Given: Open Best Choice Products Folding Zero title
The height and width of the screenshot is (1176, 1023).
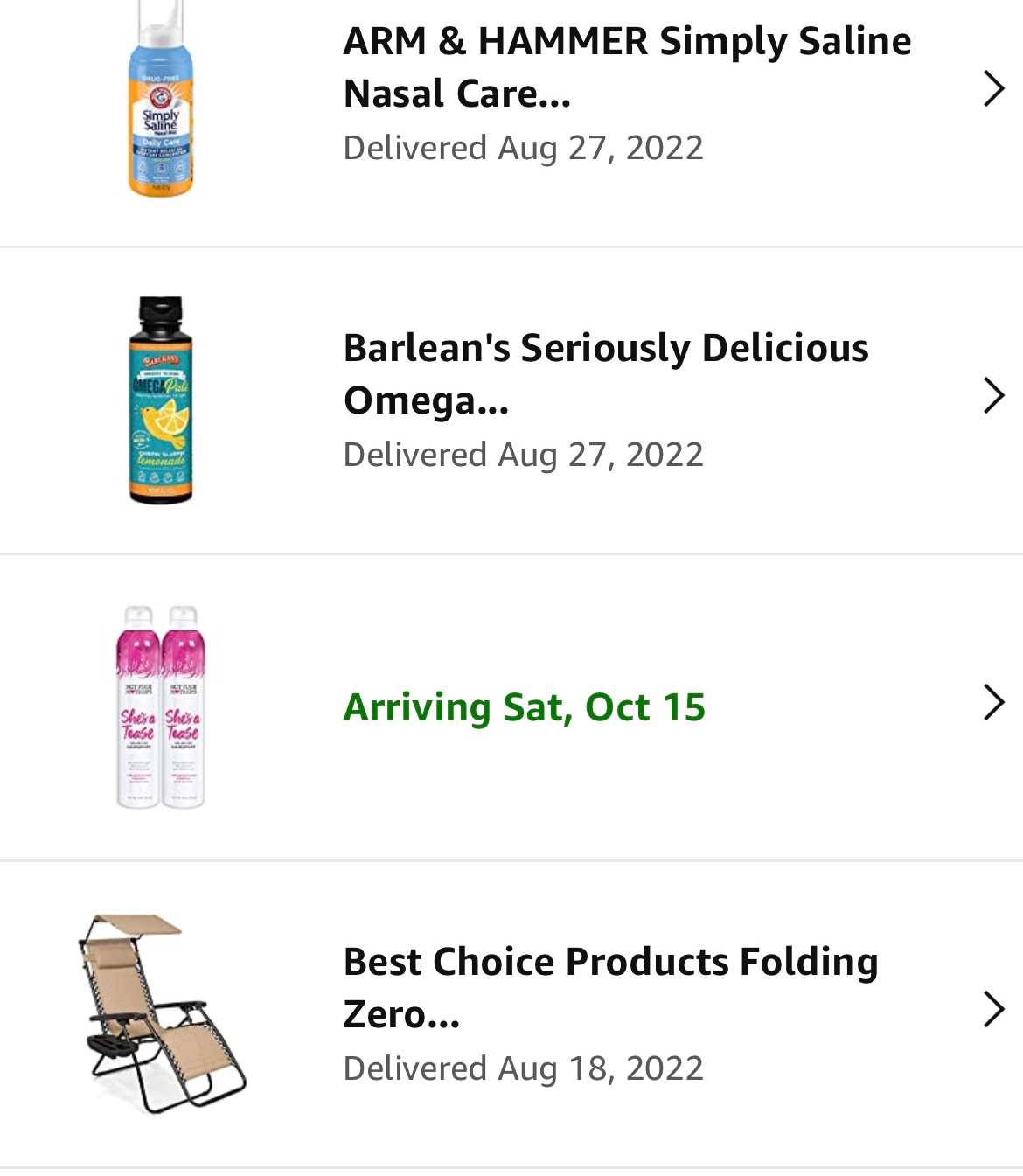Looking at the screenshot, I should tap(610, 988).
